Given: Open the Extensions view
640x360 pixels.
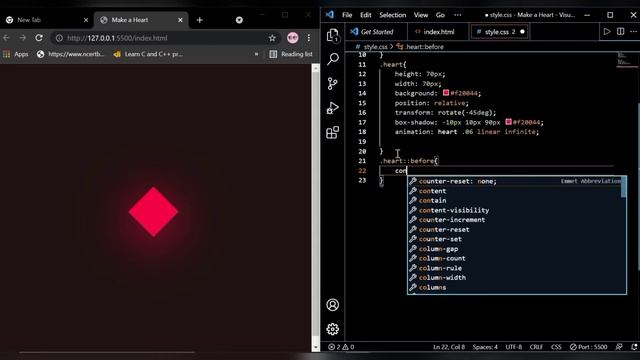Looking at the screenshot, I should coord(333,132).
